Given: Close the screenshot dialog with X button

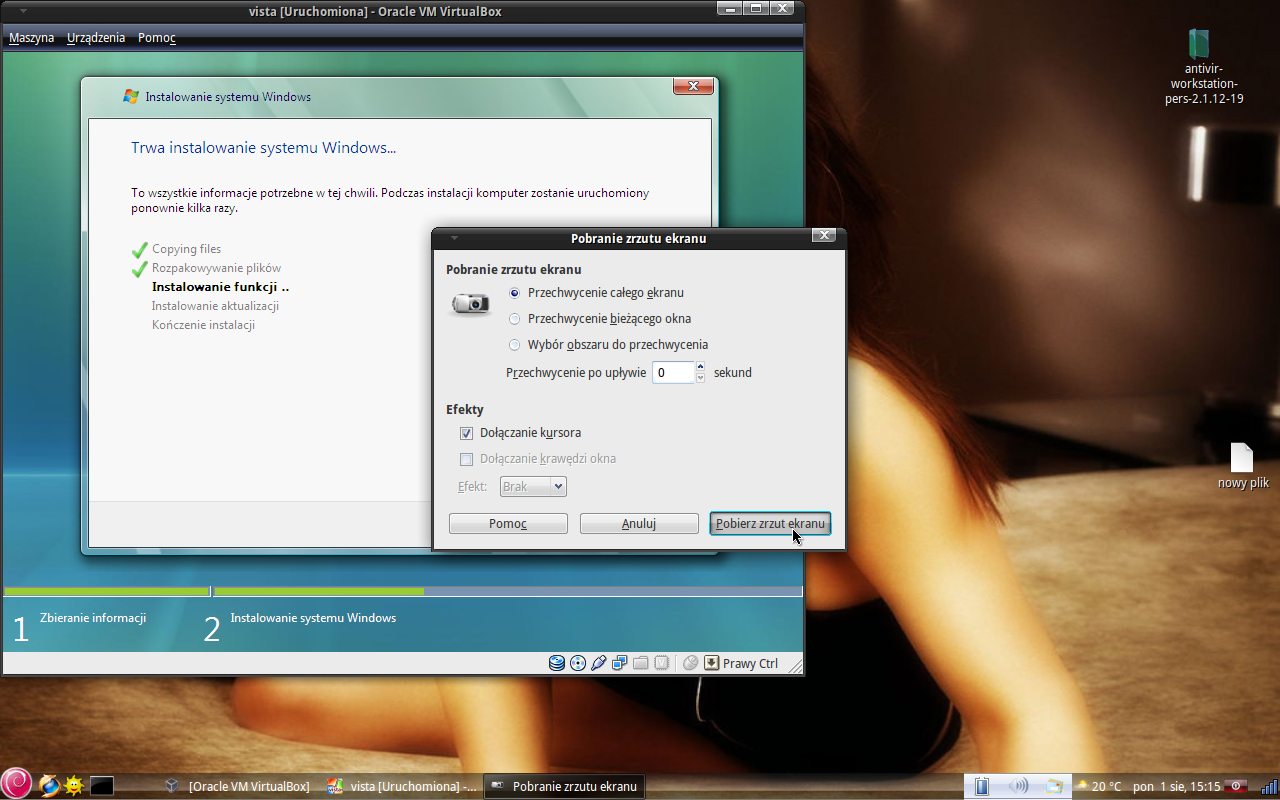Looking at the screenshot, I should click(823, 236).
